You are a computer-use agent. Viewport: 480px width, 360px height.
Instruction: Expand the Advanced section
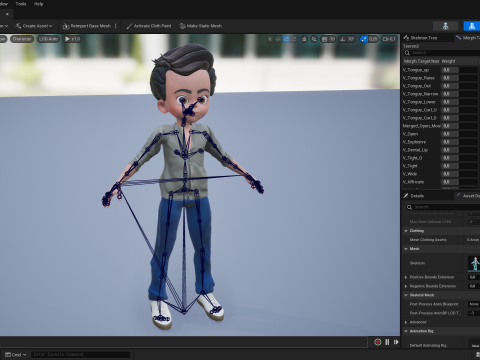point(406,322)
